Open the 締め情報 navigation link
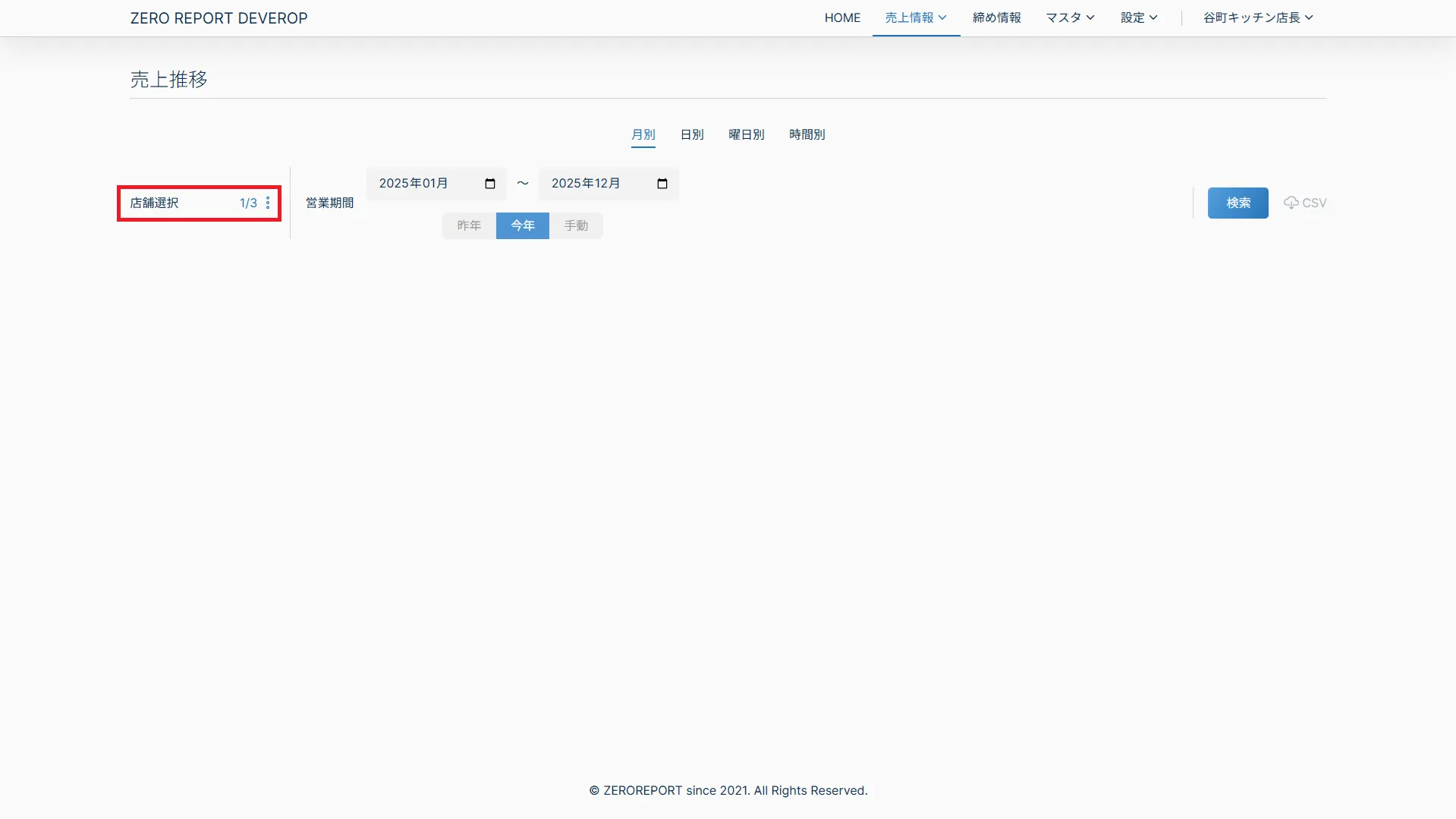 click(996, 17)
